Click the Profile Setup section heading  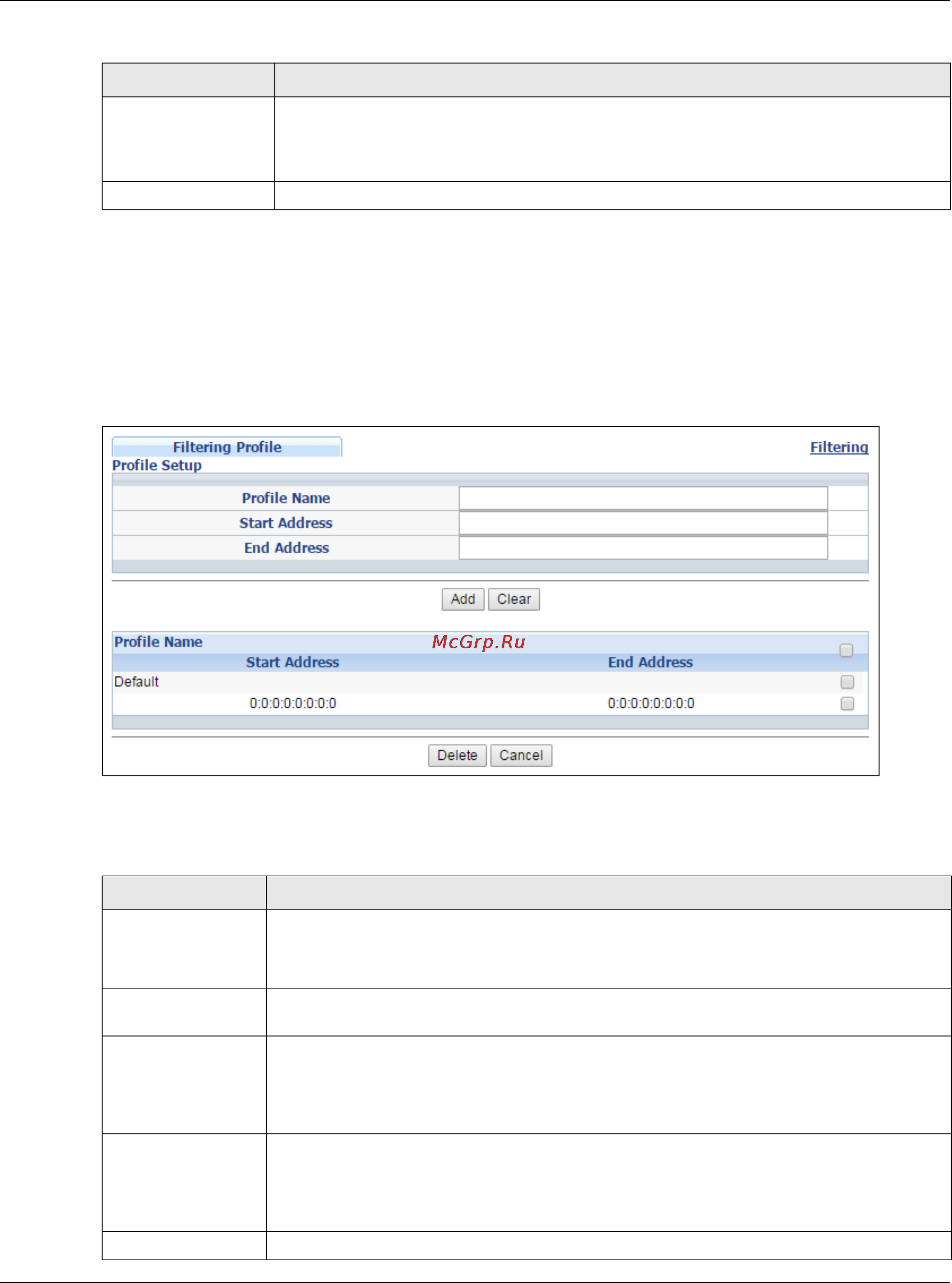coord(157,465)
